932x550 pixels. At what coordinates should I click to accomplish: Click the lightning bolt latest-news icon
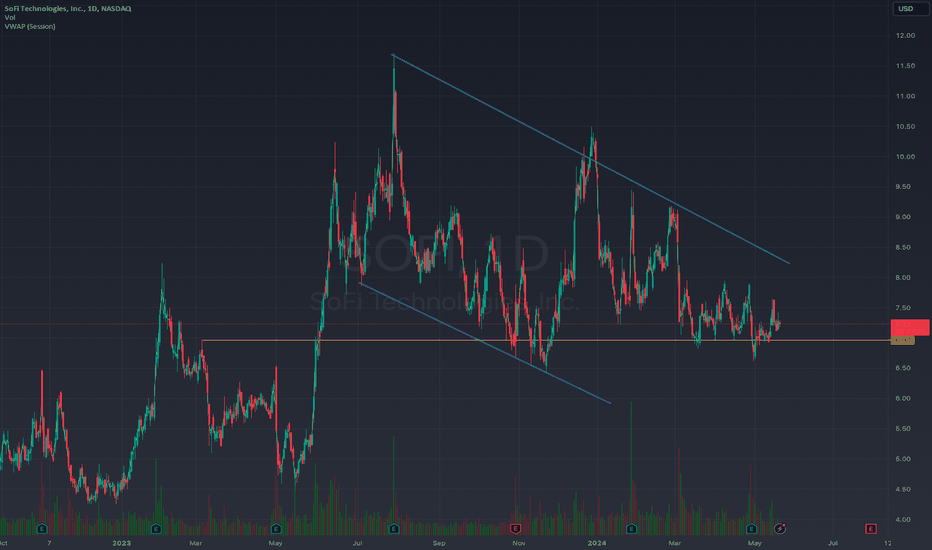pos(780,528)
